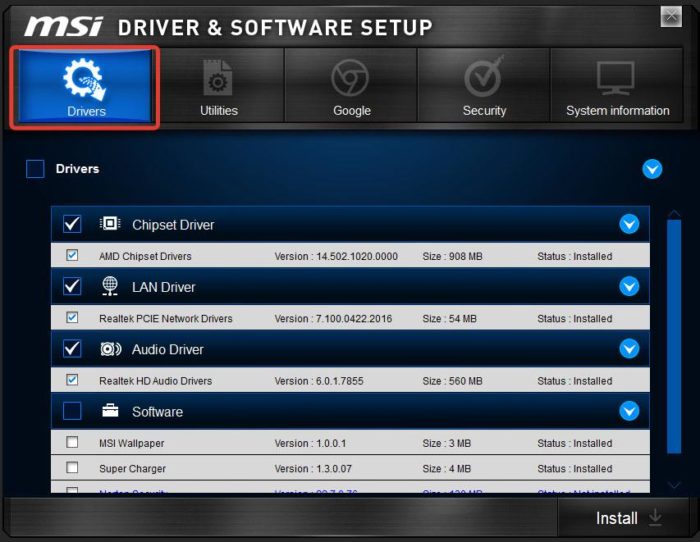Click the scrollbar down arrow

674,485
